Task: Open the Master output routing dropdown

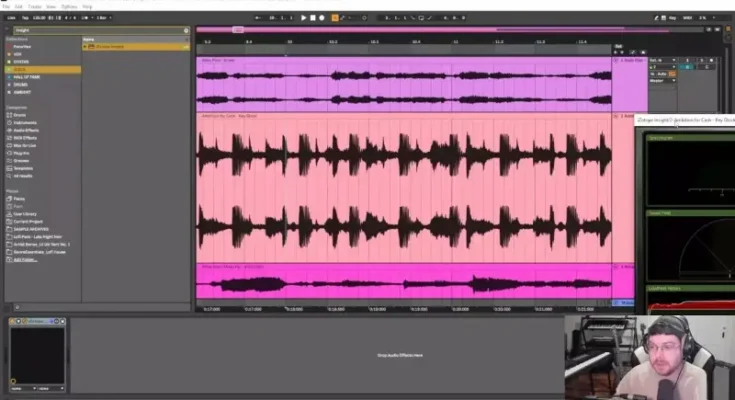Action: (661, 81)
